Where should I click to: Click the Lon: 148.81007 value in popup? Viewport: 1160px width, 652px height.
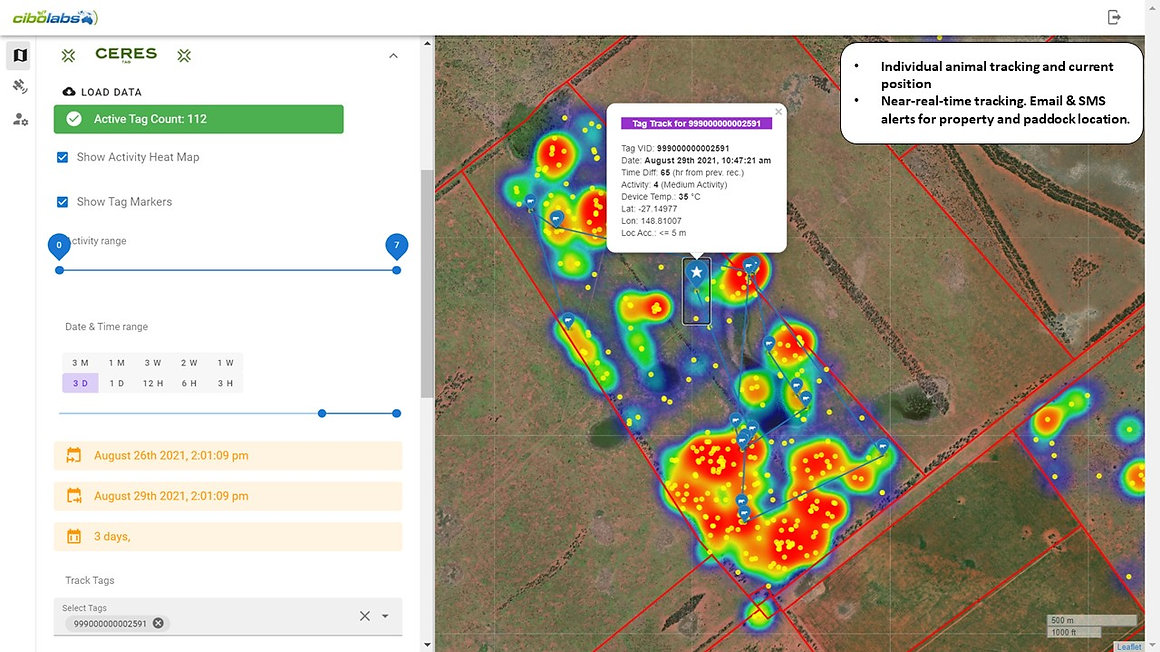click(651, 221)
